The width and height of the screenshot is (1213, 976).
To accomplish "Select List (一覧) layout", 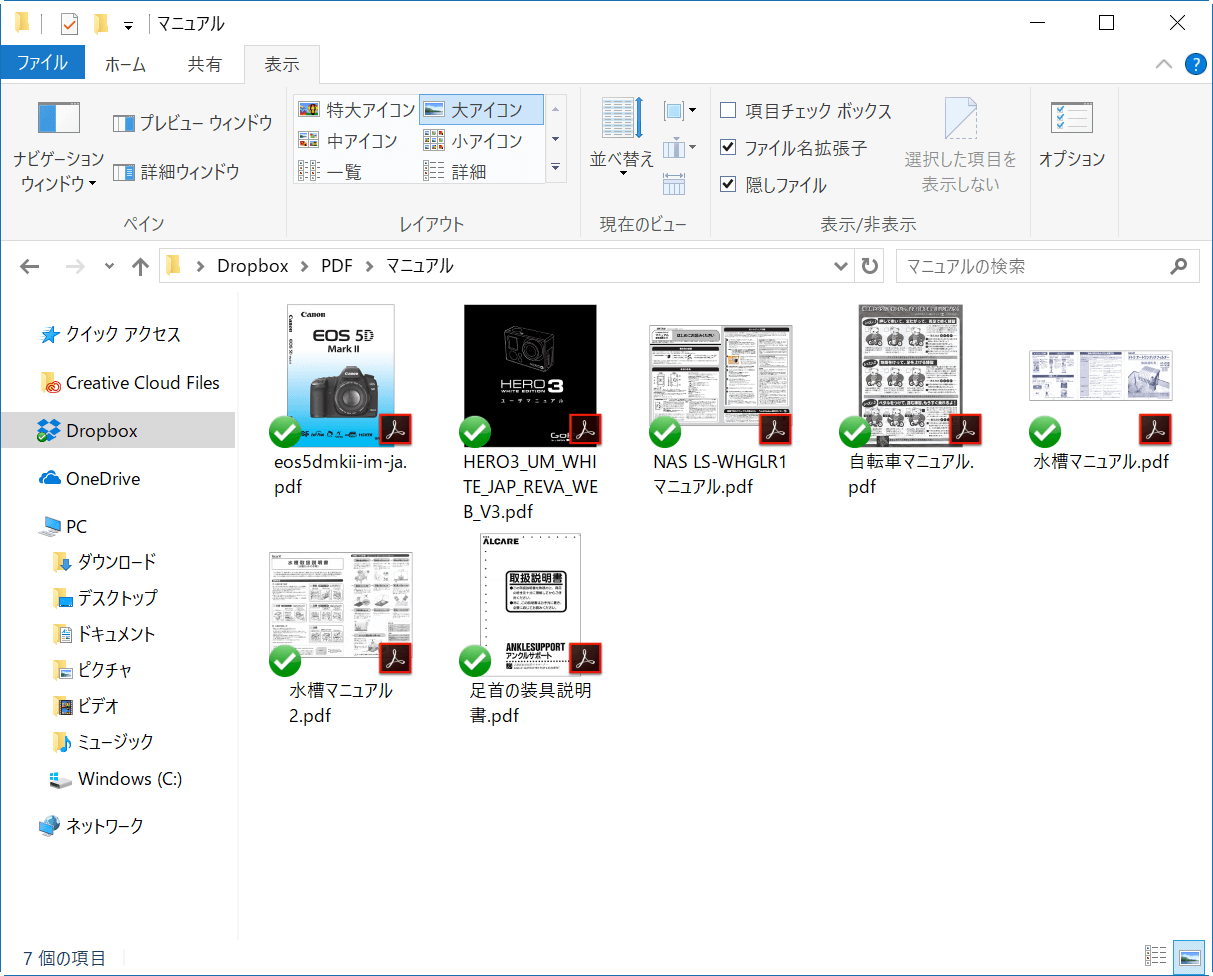I will point(331,172).
